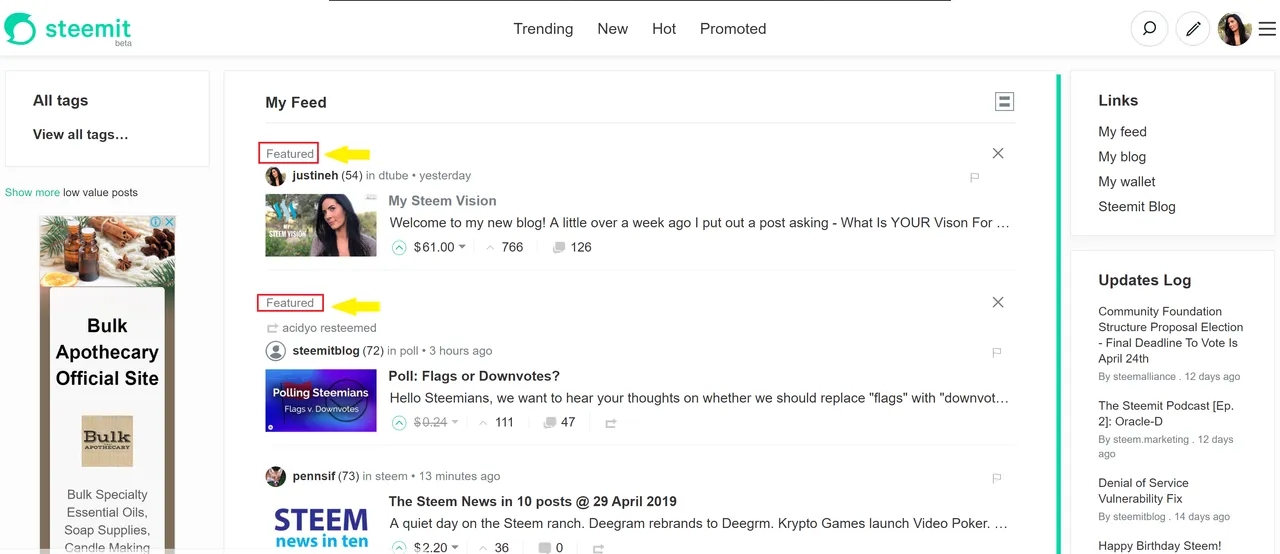Open Happy Birthday Steem! update

click(1159, 546)
